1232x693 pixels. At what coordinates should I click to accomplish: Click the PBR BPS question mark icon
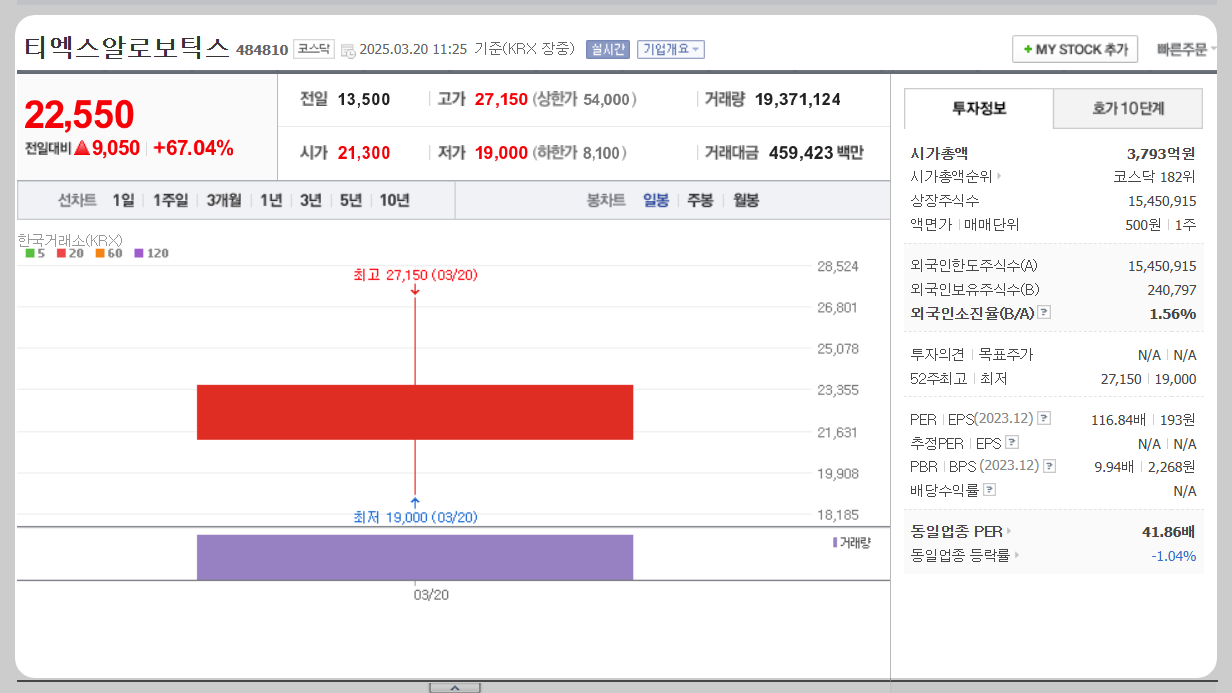click(x=1049, y=465)
